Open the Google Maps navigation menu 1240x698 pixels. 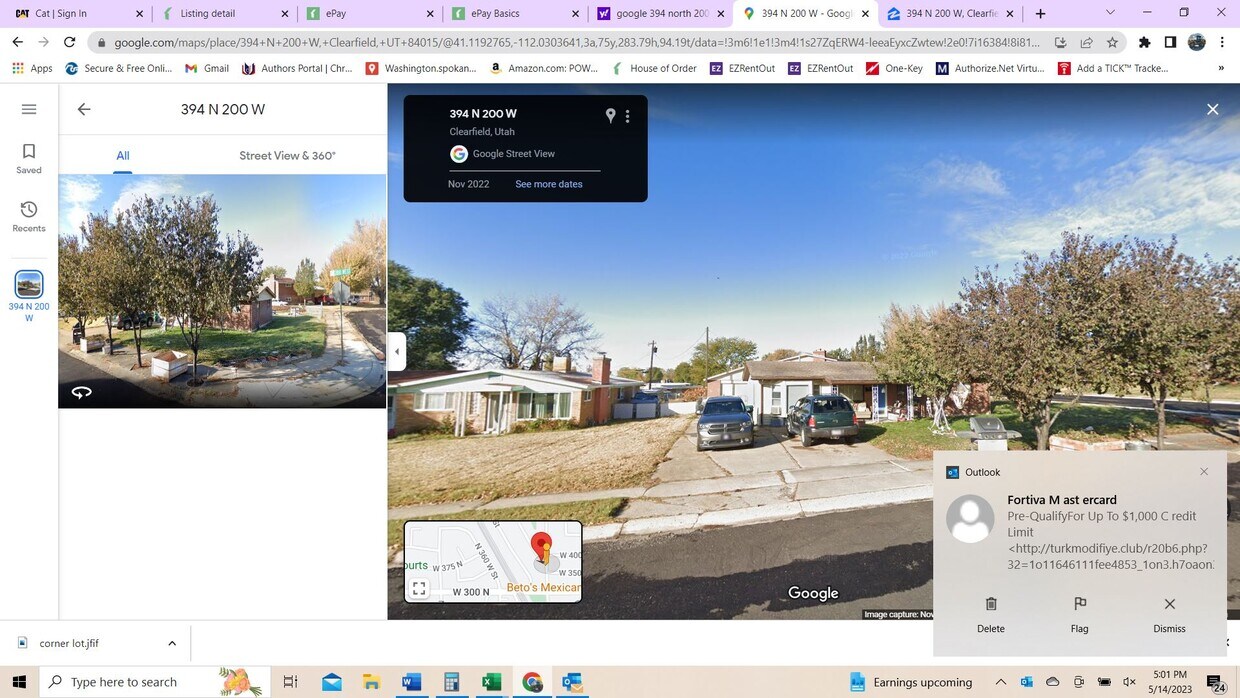[x=29, y=108]
